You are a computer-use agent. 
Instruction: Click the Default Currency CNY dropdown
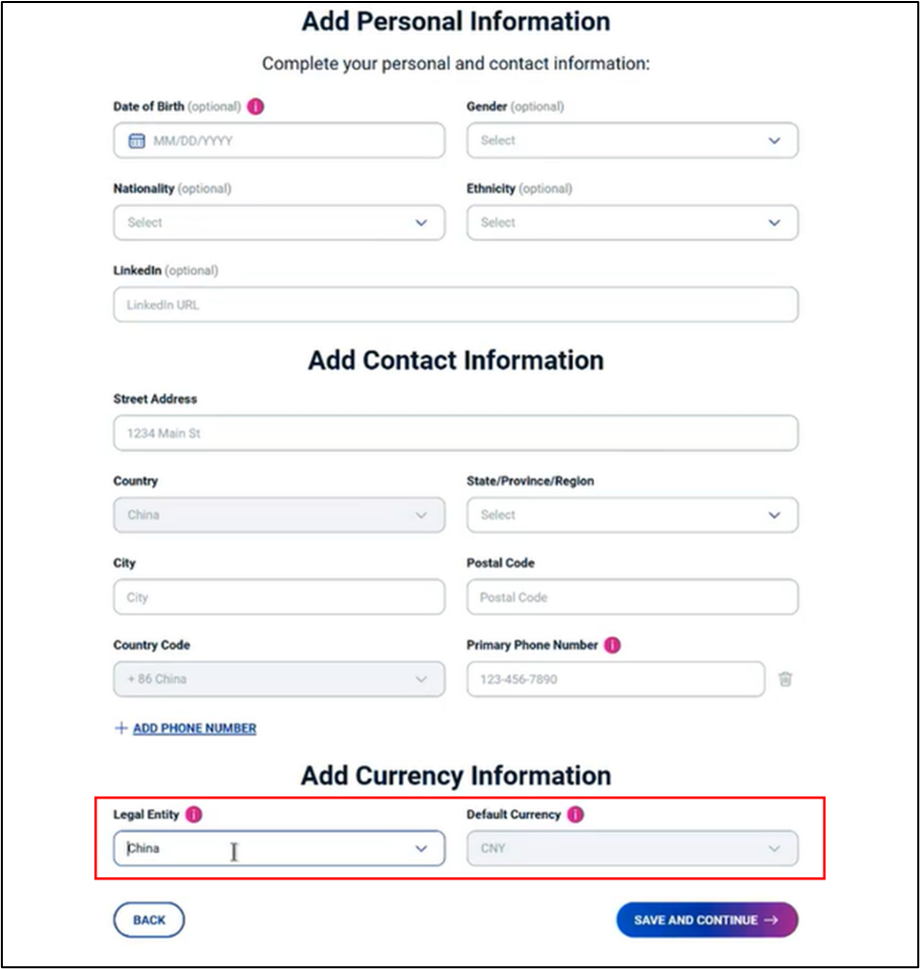click(632, 848)
